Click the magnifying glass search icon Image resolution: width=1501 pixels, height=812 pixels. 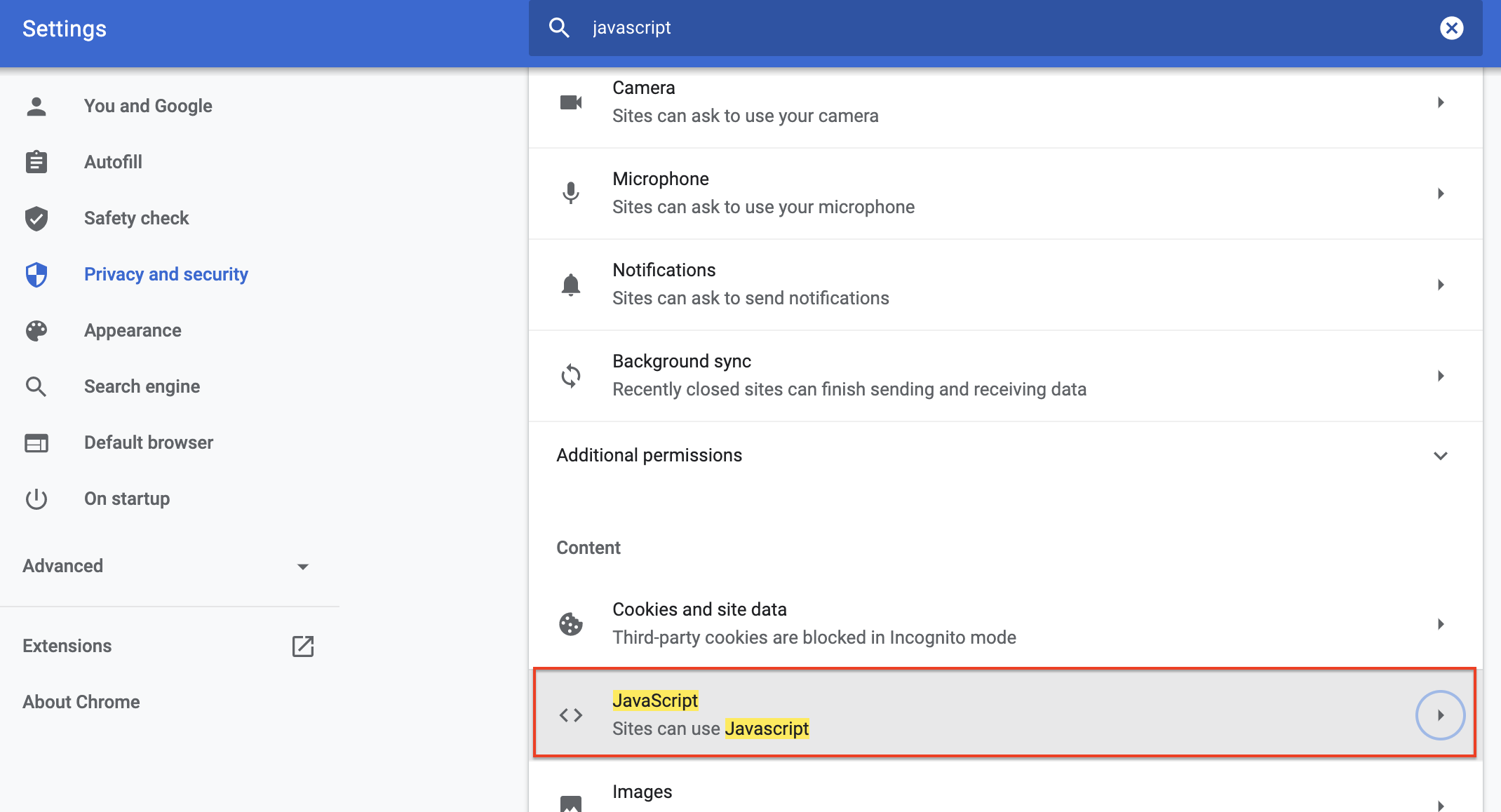pyautogui.click(x=559, y=28)
